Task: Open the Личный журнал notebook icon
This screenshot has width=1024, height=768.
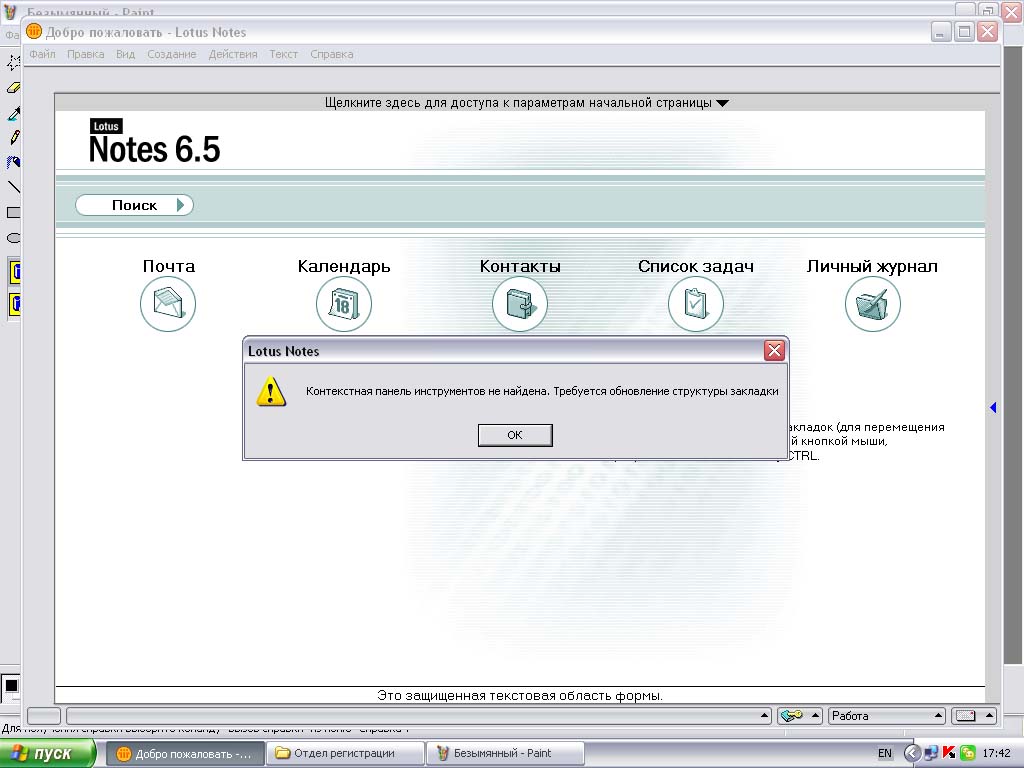Action: coord(872,304)
